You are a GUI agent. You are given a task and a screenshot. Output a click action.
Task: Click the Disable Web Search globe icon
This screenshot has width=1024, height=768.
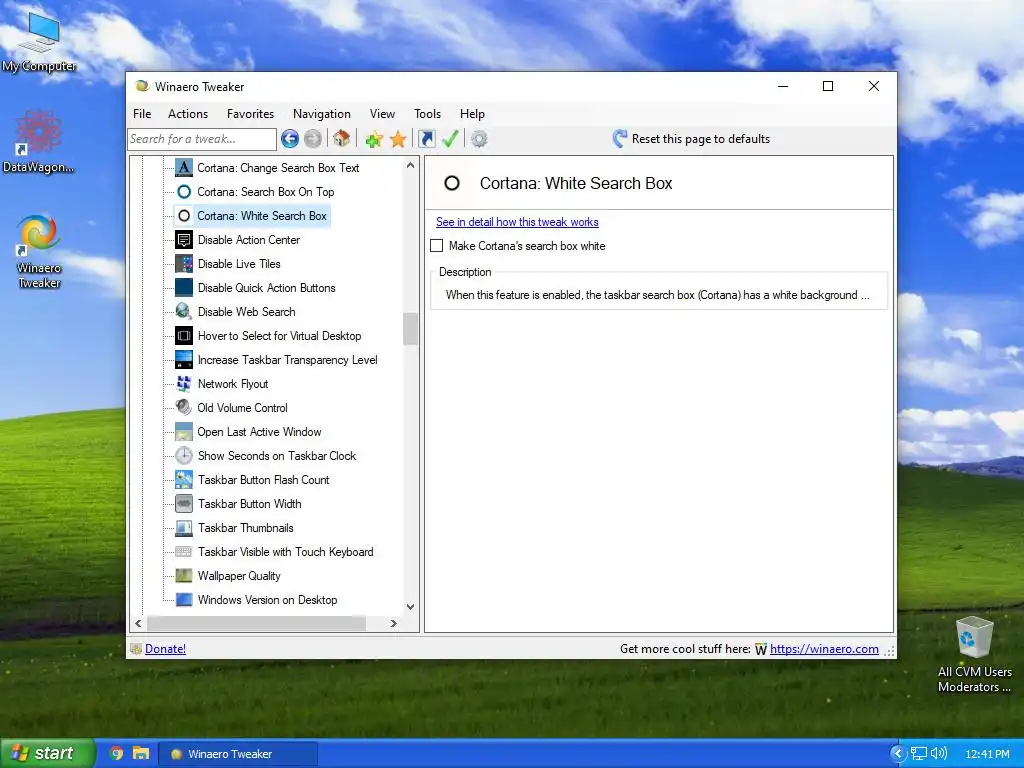click(184, 312)
